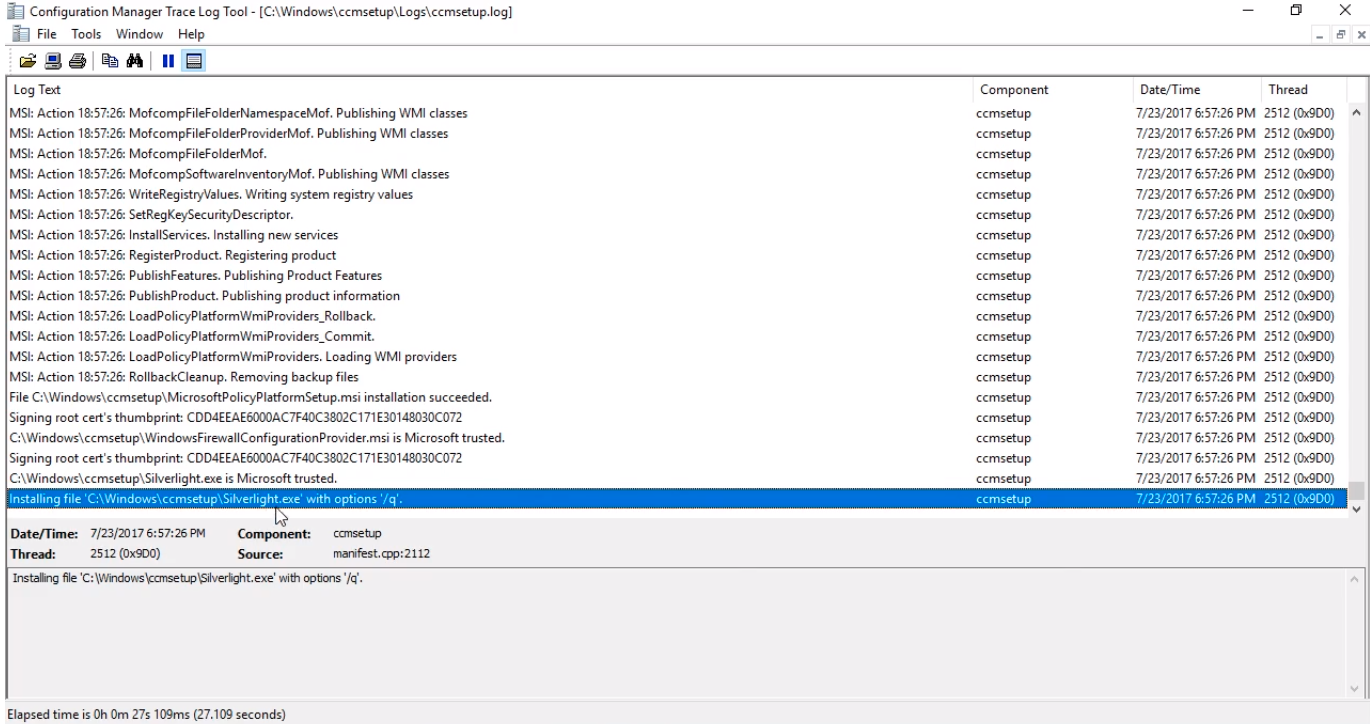Image resolution: width=1370 pixels, height=724 pixels.
Task: Open the File menu
Action: 47,34
